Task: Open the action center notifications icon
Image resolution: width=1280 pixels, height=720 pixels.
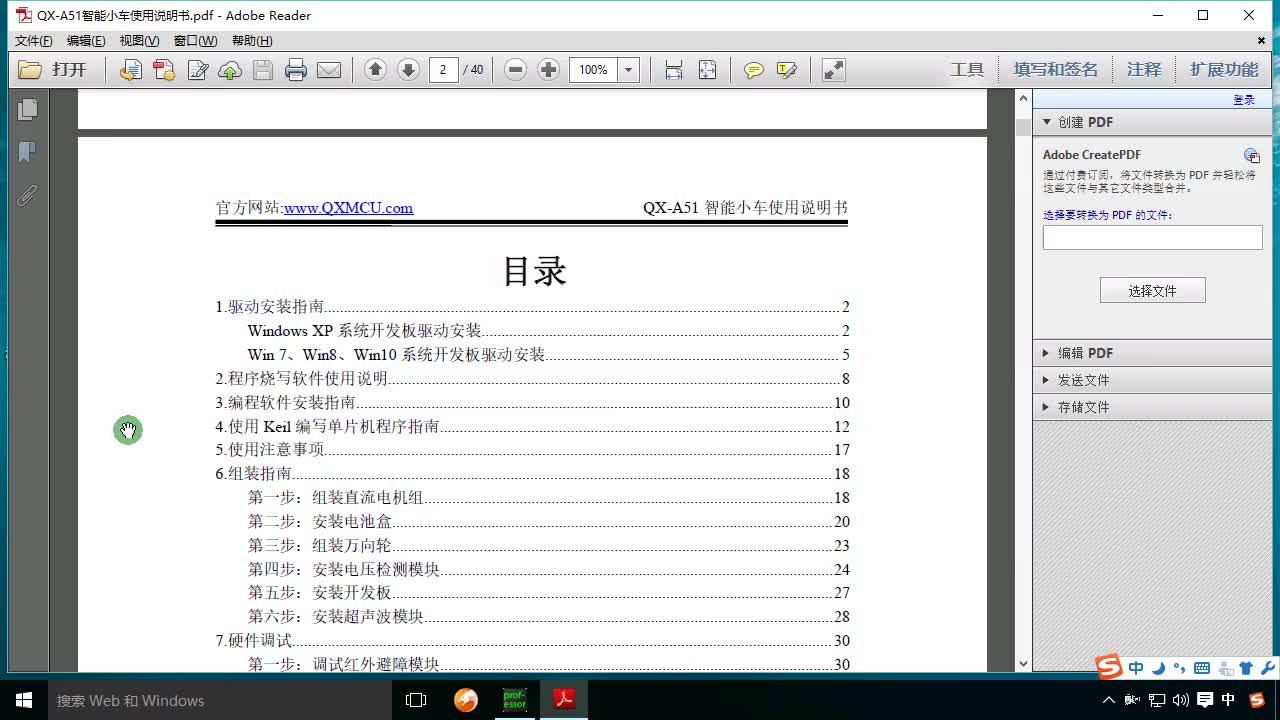Action: click(1205, 700)
